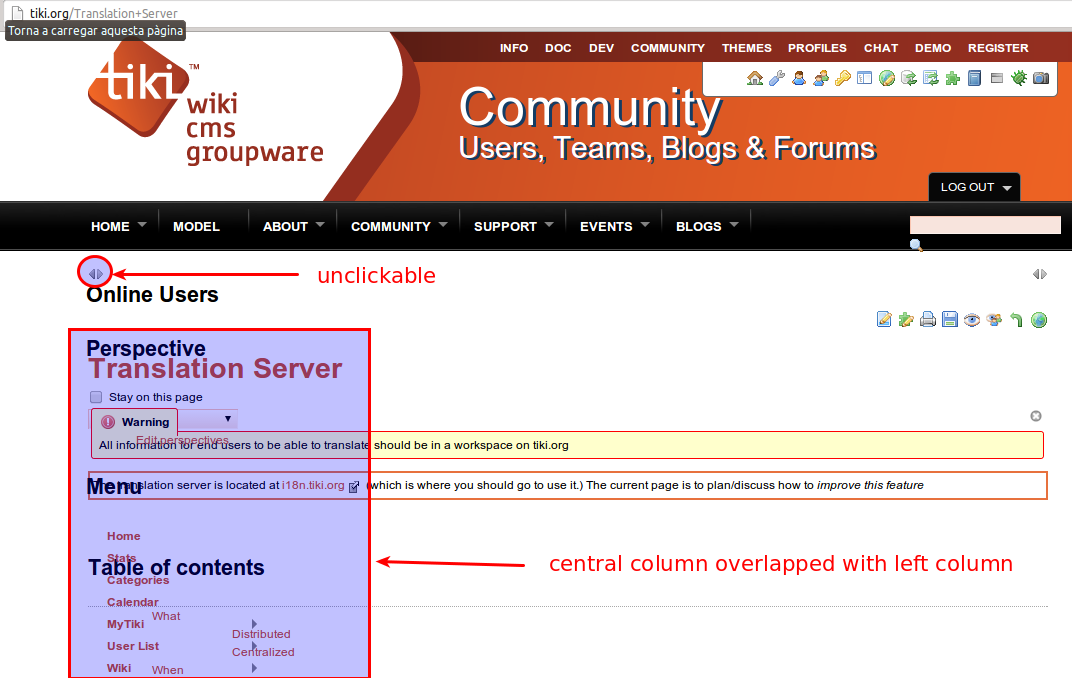Open DOC in top site menu
This screenshot has height=678, width=1072.
[x=558, y=48]
